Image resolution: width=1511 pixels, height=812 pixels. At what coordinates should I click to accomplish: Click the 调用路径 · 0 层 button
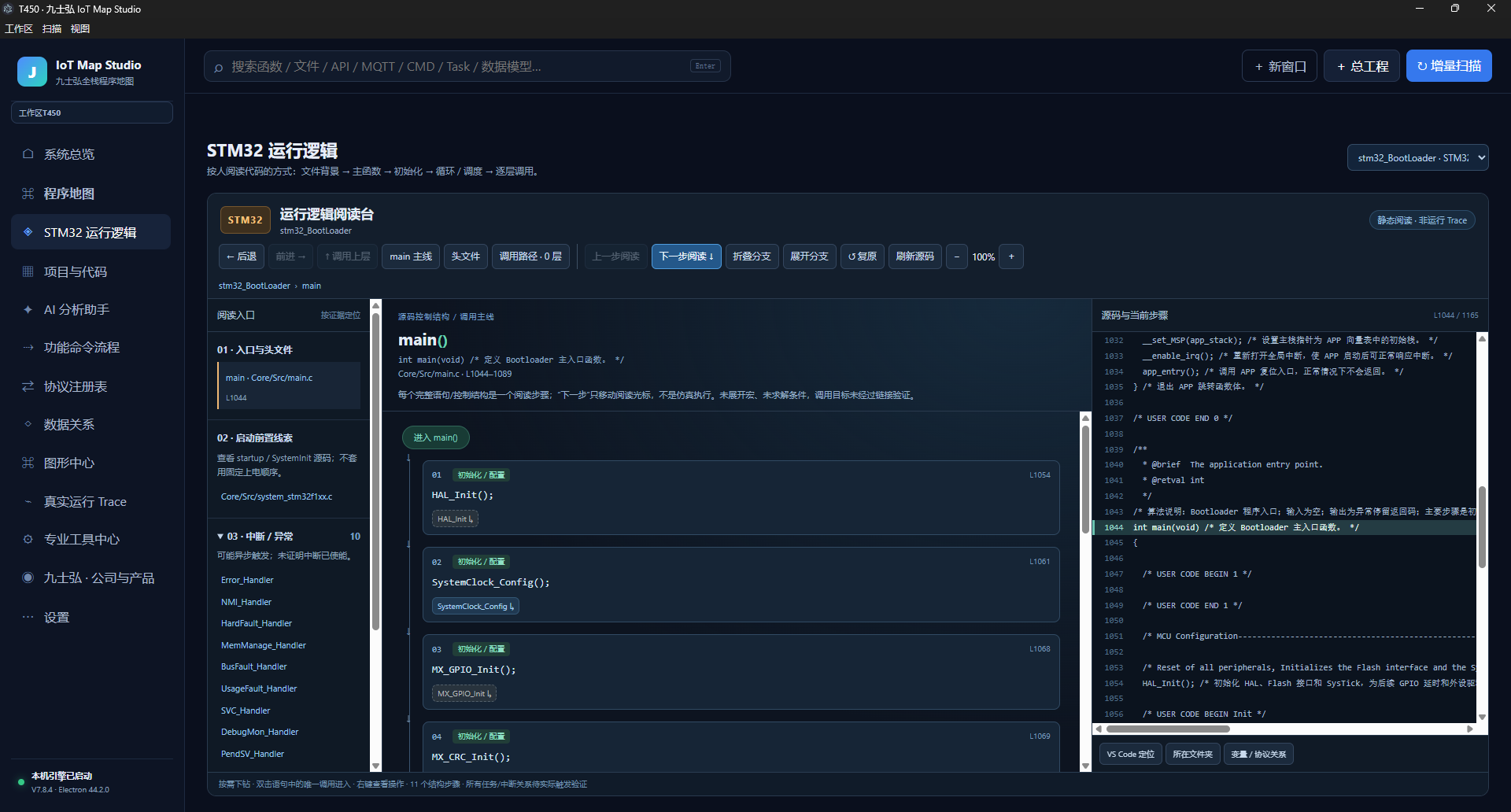(x=530, y=257)
